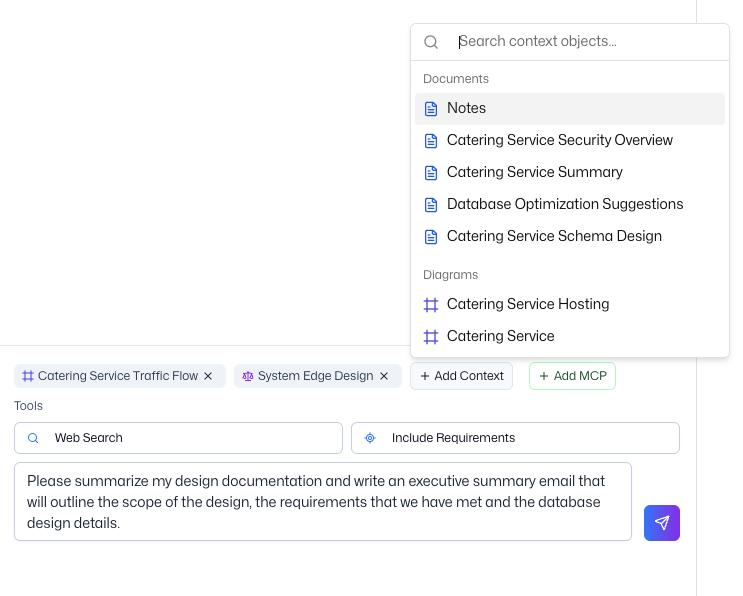743x596 pixels.
Task: Click the scales icon on System Edge Design chip
Action: pyautogui.click(x=248, y=376)
